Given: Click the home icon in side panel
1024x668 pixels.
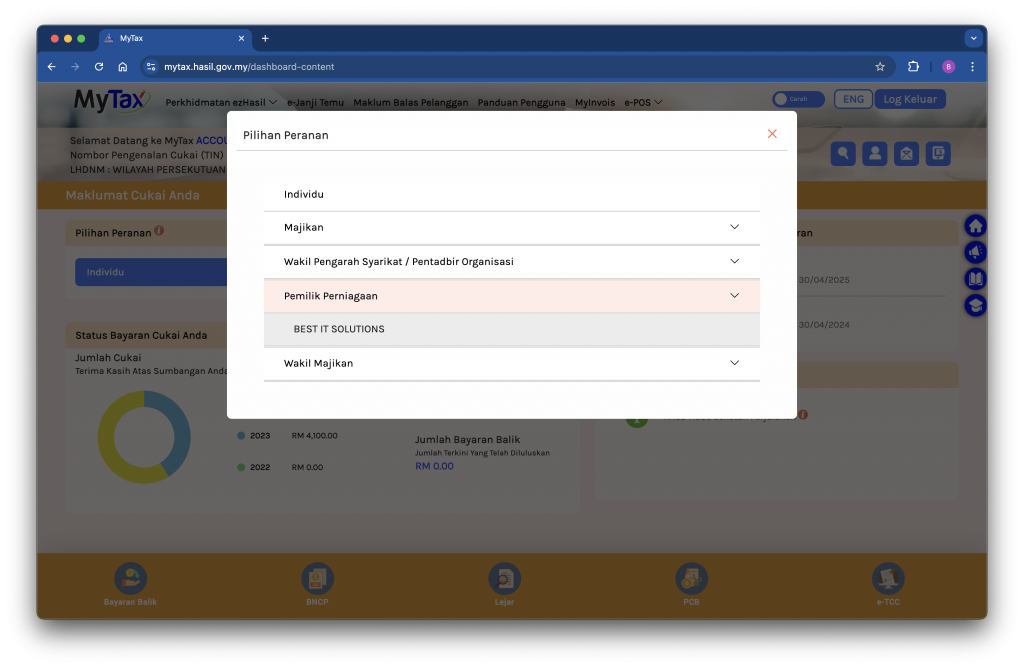Looking at the screenshot, I should (x=975, y=226).
